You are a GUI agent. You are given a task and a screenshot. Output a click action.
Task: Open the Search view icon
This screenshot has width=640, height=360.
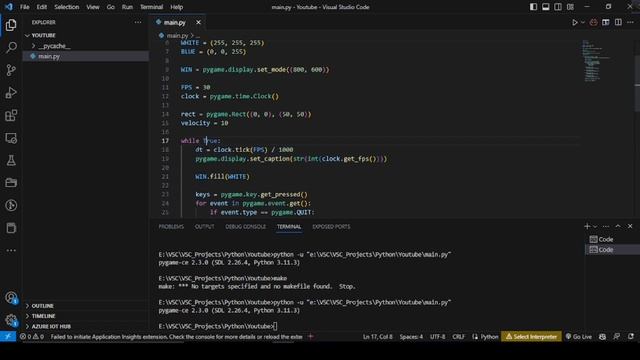11,47
